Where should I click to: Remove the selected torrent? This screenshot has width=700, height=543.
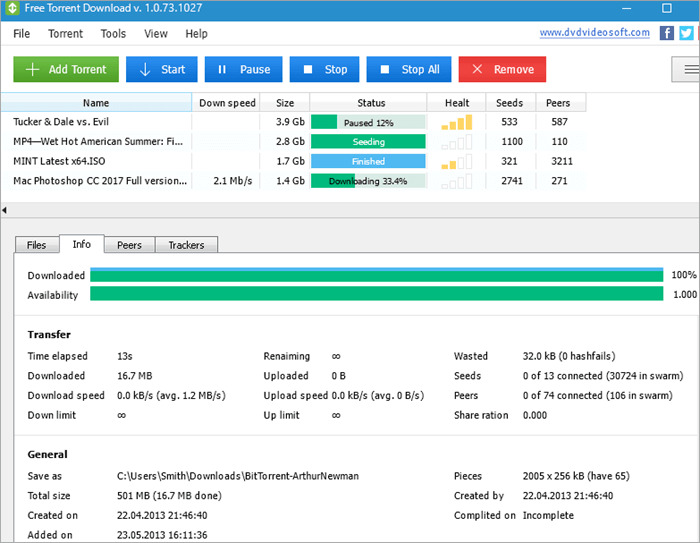[x=502, y=69]
